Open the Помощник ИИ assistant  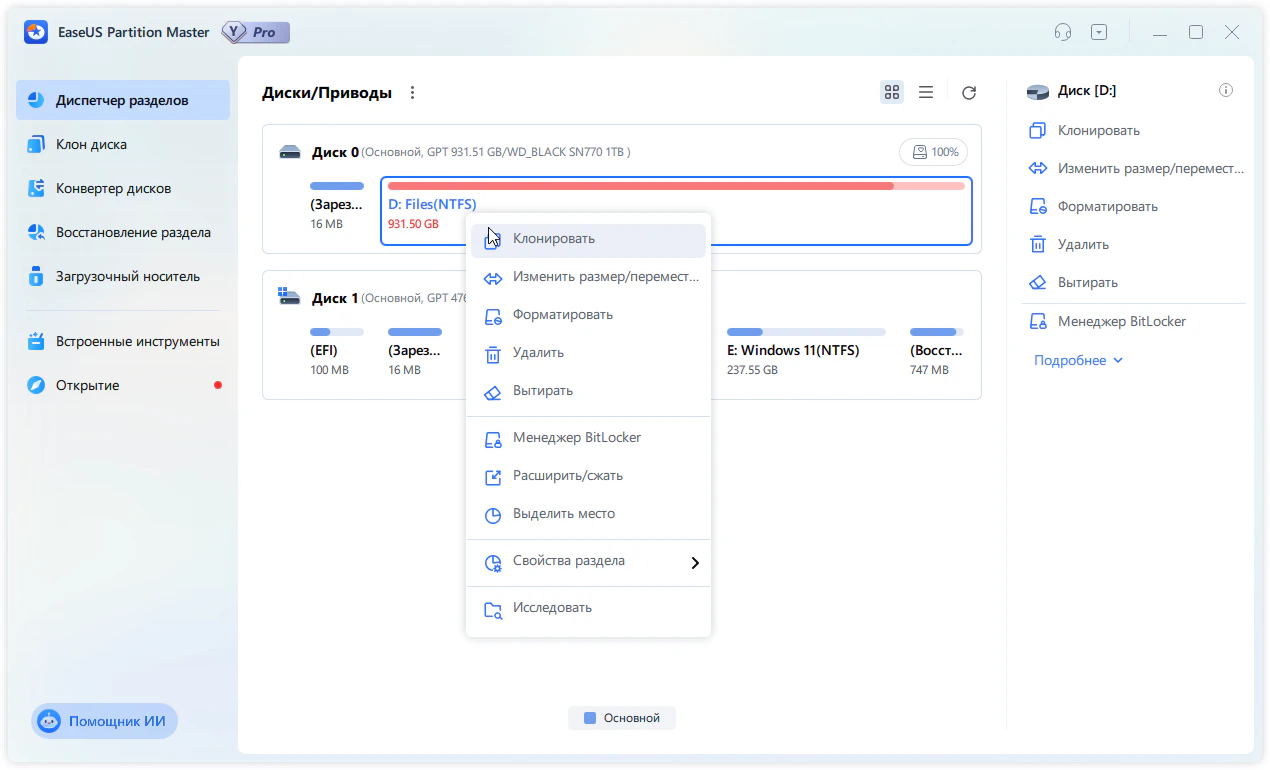(105, 721)
